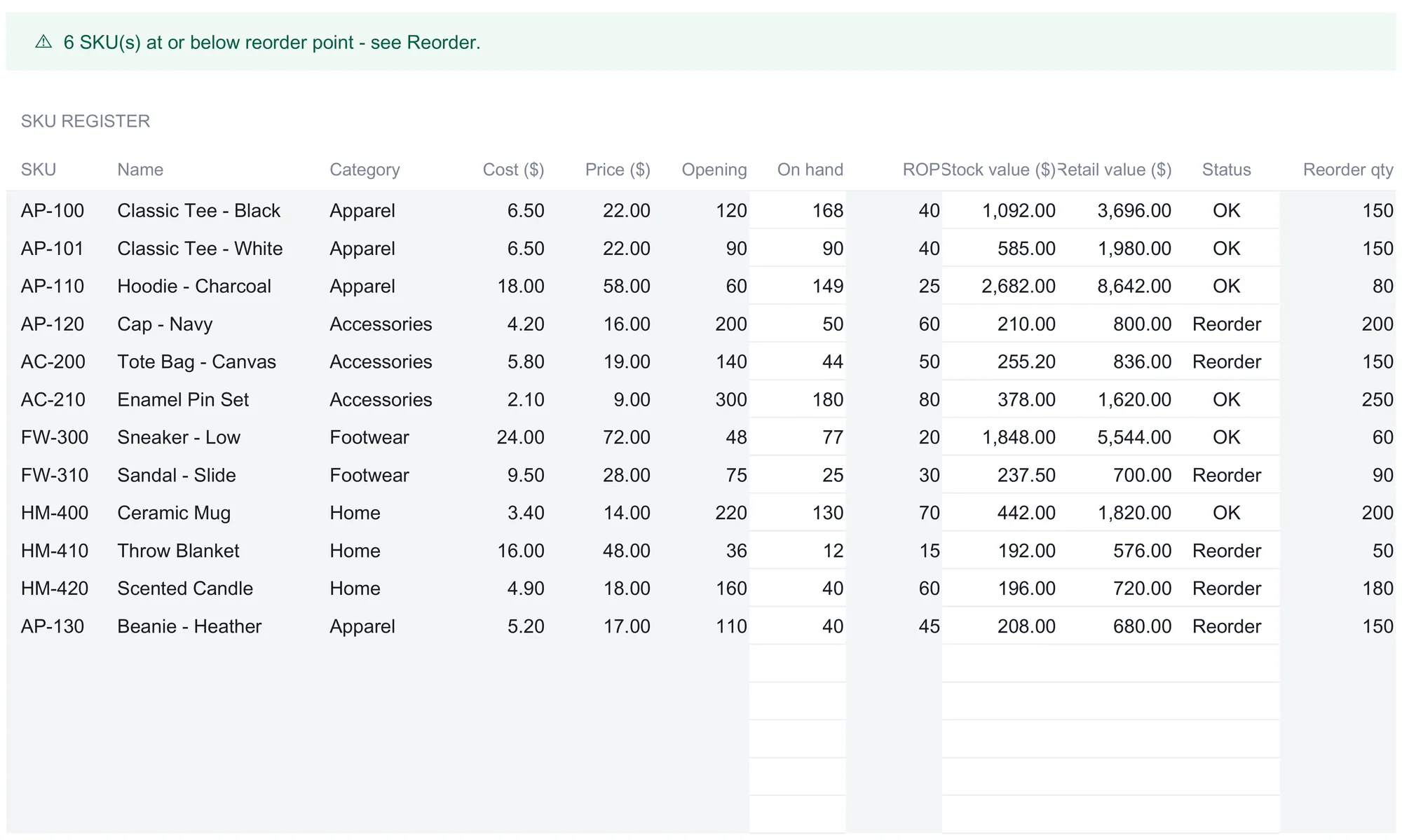This screenshot has width=1402, height=840.
Task: Click the Reorder status for Sandal - Slide
Action: coord(1226,475)
